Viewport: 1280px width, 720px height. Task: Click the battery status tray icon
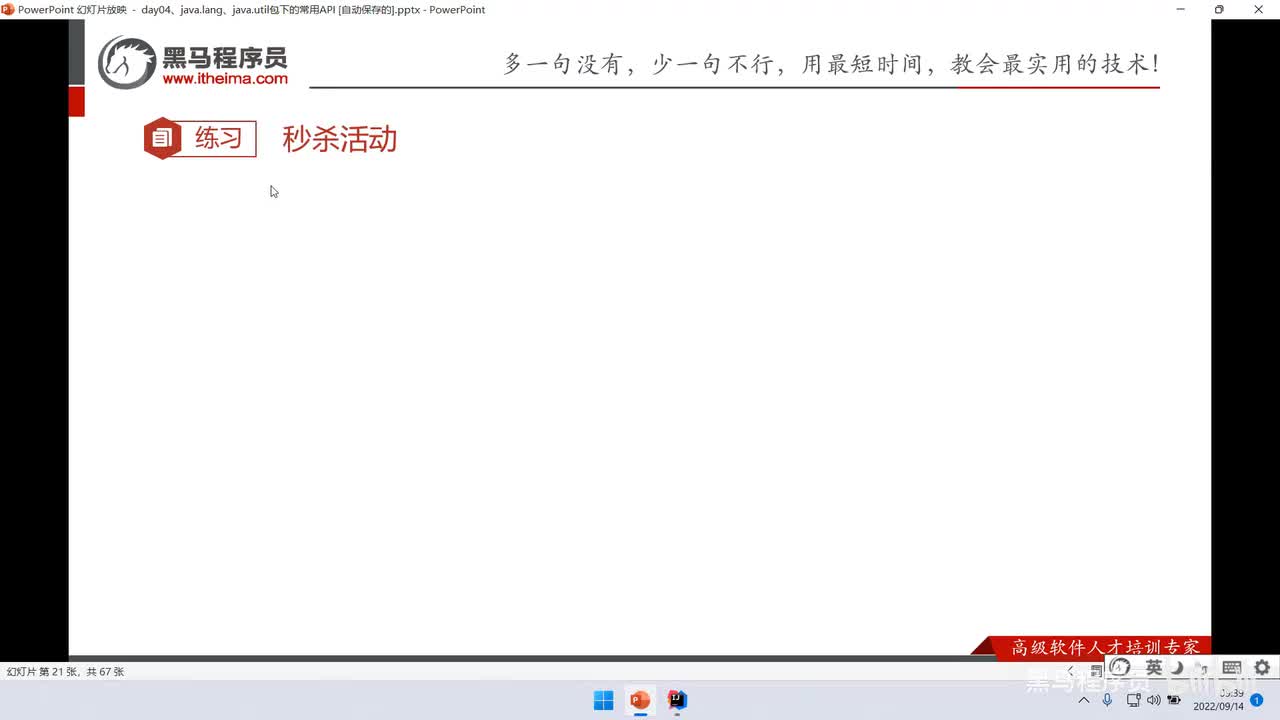coord(1174,700)
